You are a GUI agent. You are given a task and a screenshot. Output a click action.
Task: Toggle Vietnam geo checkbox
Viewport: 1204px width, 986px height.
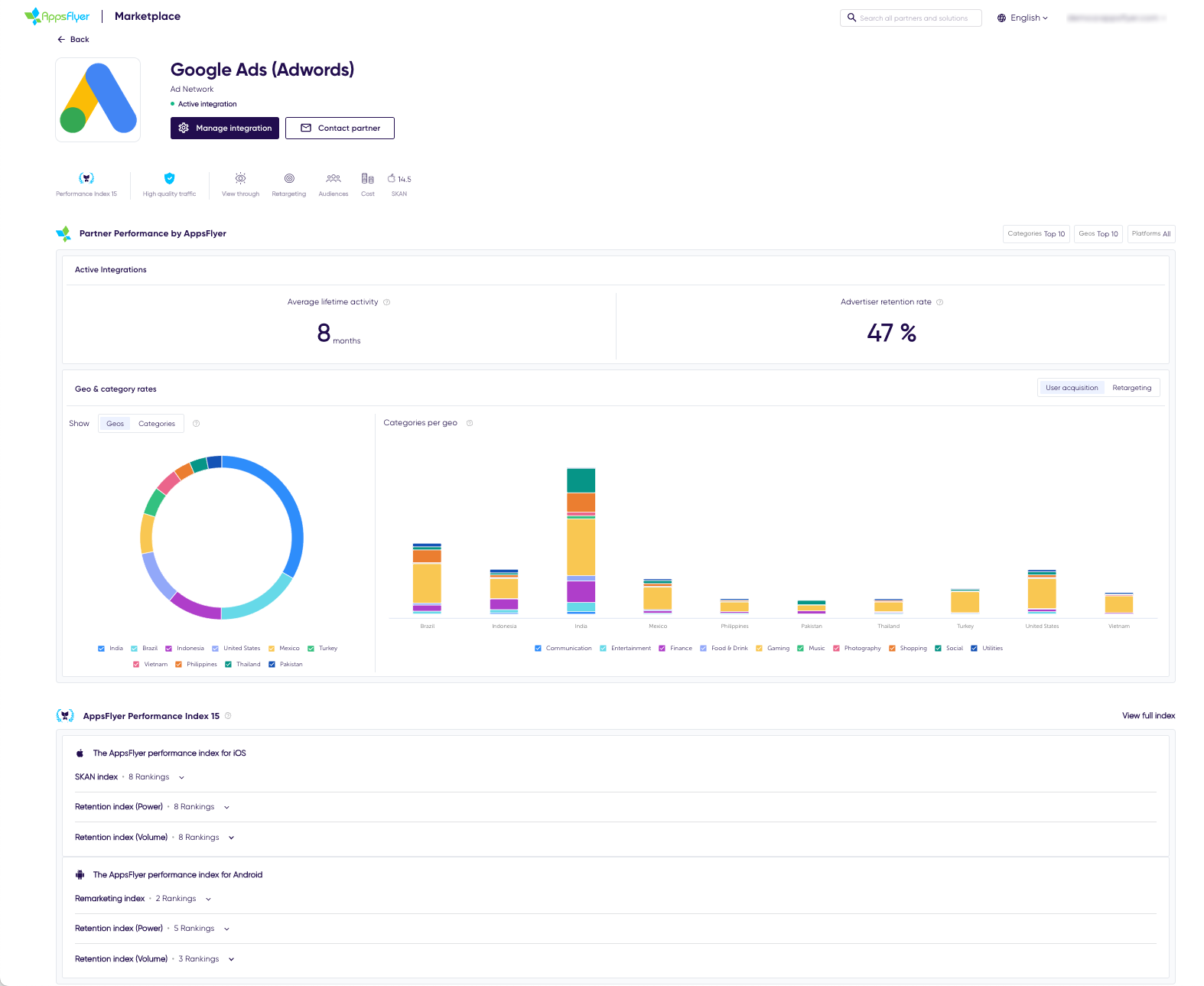[136, 665]
